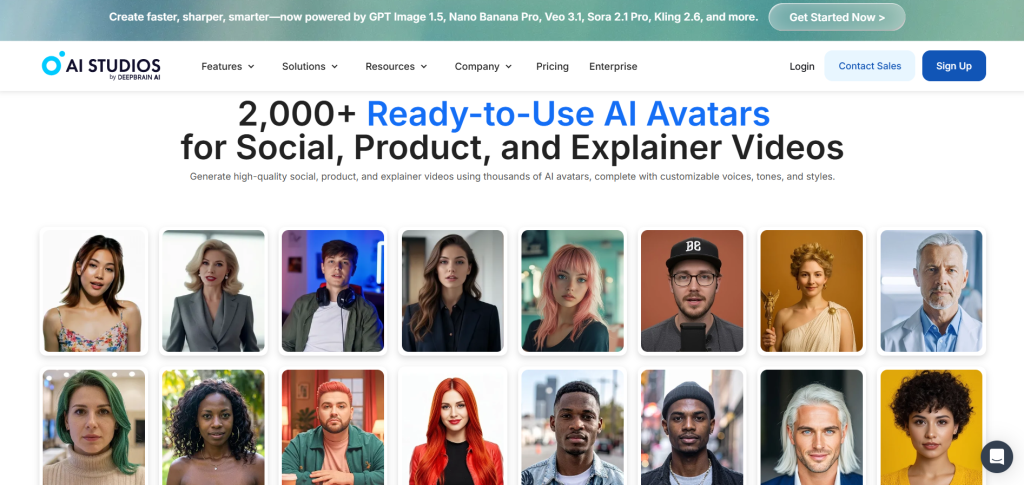
Task: Expand the Company chevron menu
Action: (484, 67)
